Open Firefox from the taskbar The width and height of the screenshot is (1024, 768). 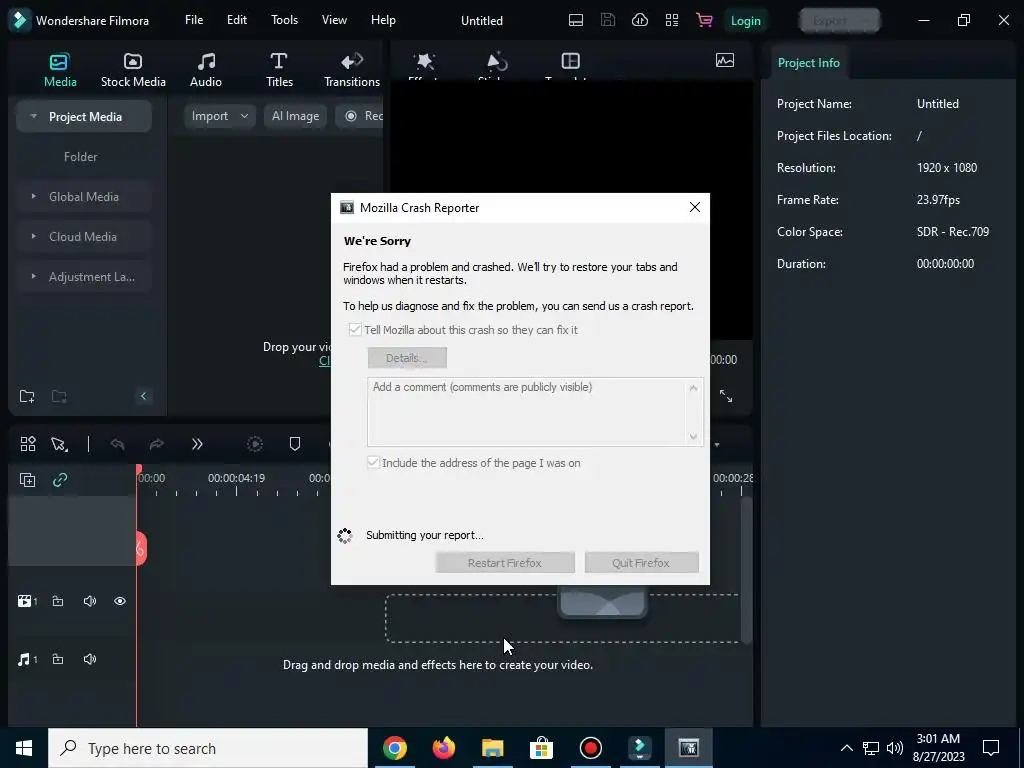[444, 748]
